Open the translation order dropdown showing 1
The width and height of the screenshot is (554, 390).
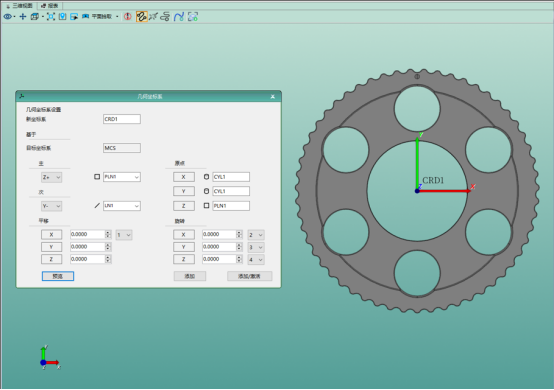[x=124, y=235]
